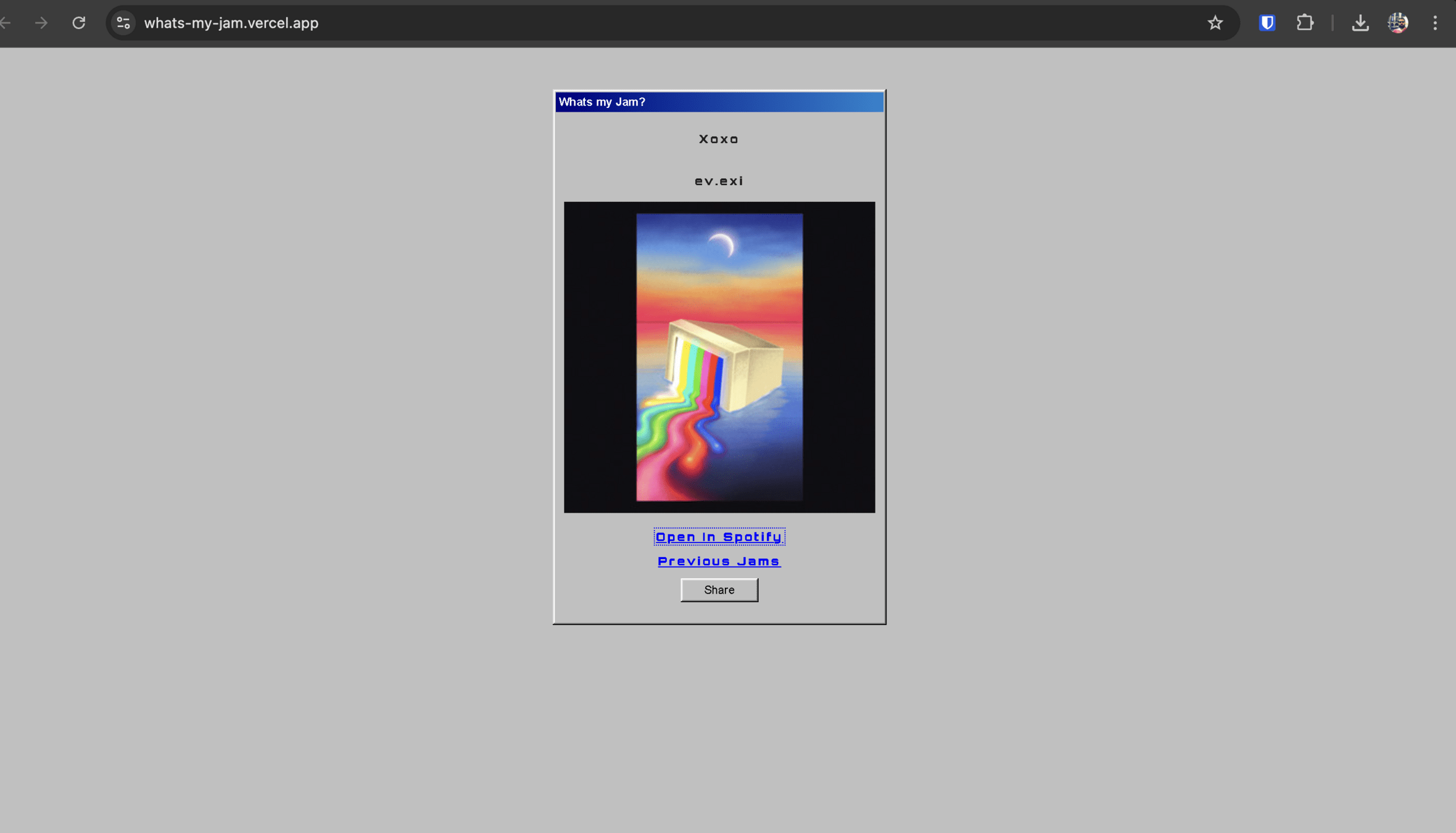Bookmark this page with the star icon

point(1215,23)
